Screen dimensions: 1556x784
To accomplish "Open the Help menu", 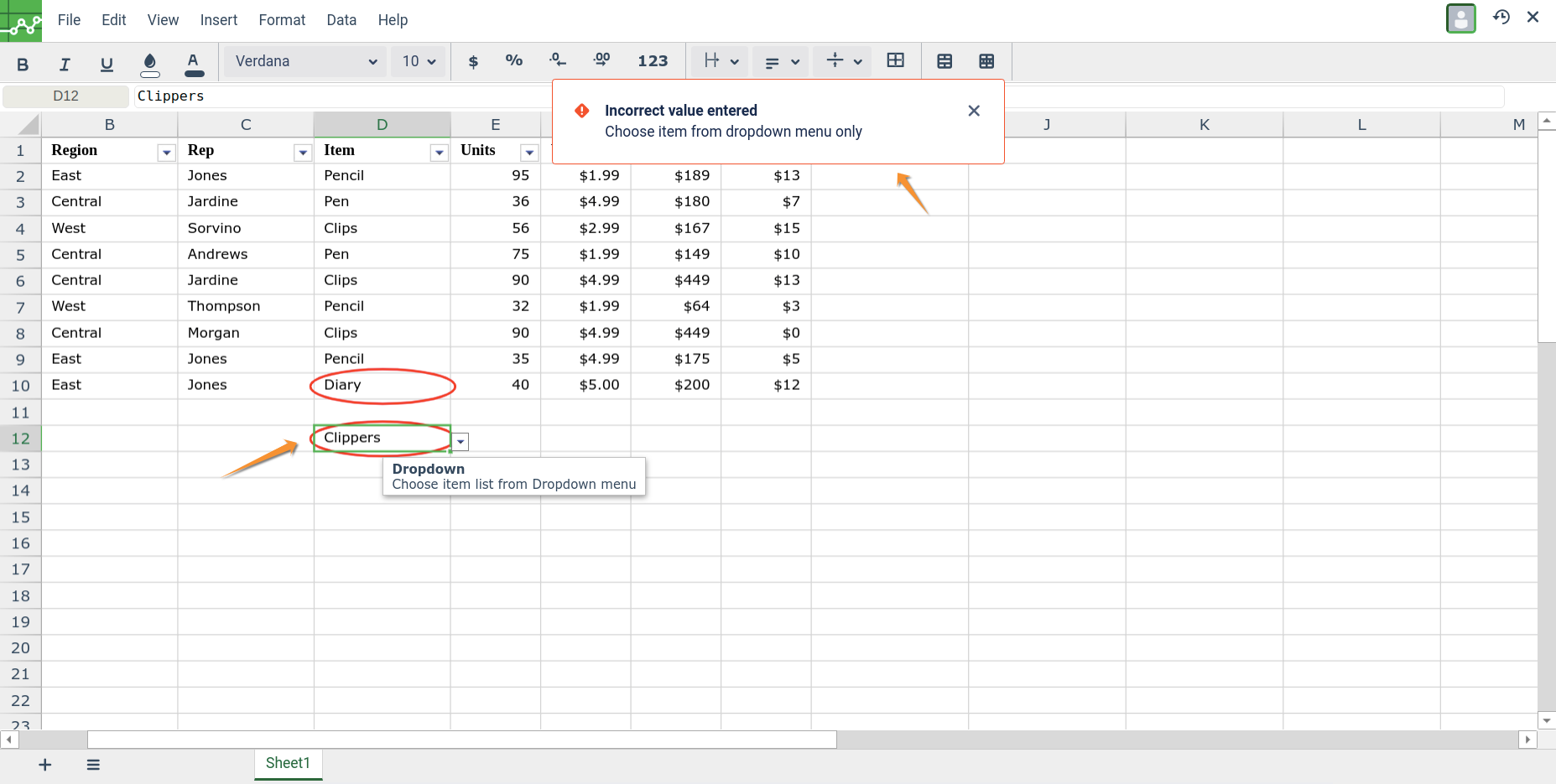I will [x=393, y=20].
